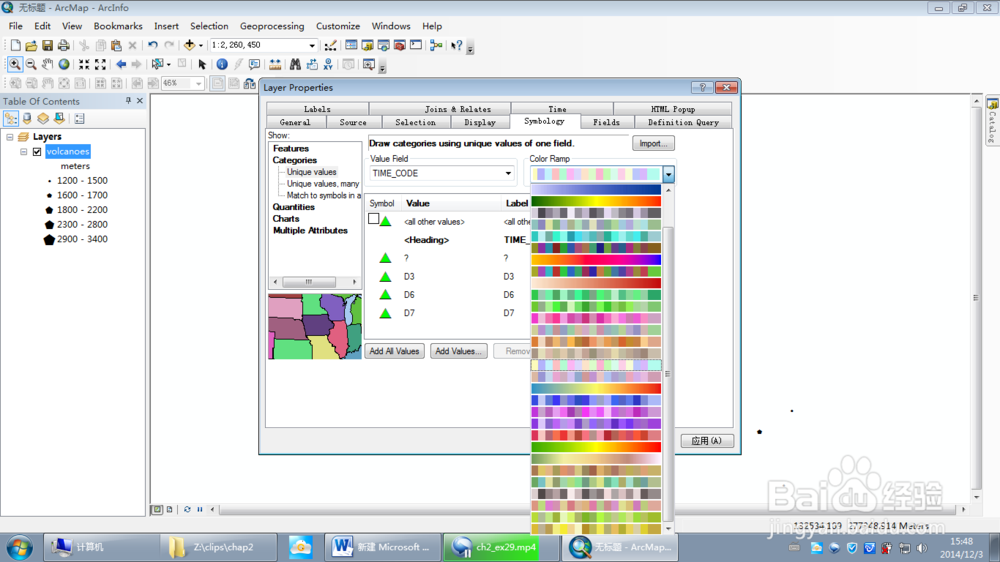Pick the green-to-orange gradient color ramp
The height and width of the screenshot is (562, 1000).
pyautogui.click(x=596, y=201)
